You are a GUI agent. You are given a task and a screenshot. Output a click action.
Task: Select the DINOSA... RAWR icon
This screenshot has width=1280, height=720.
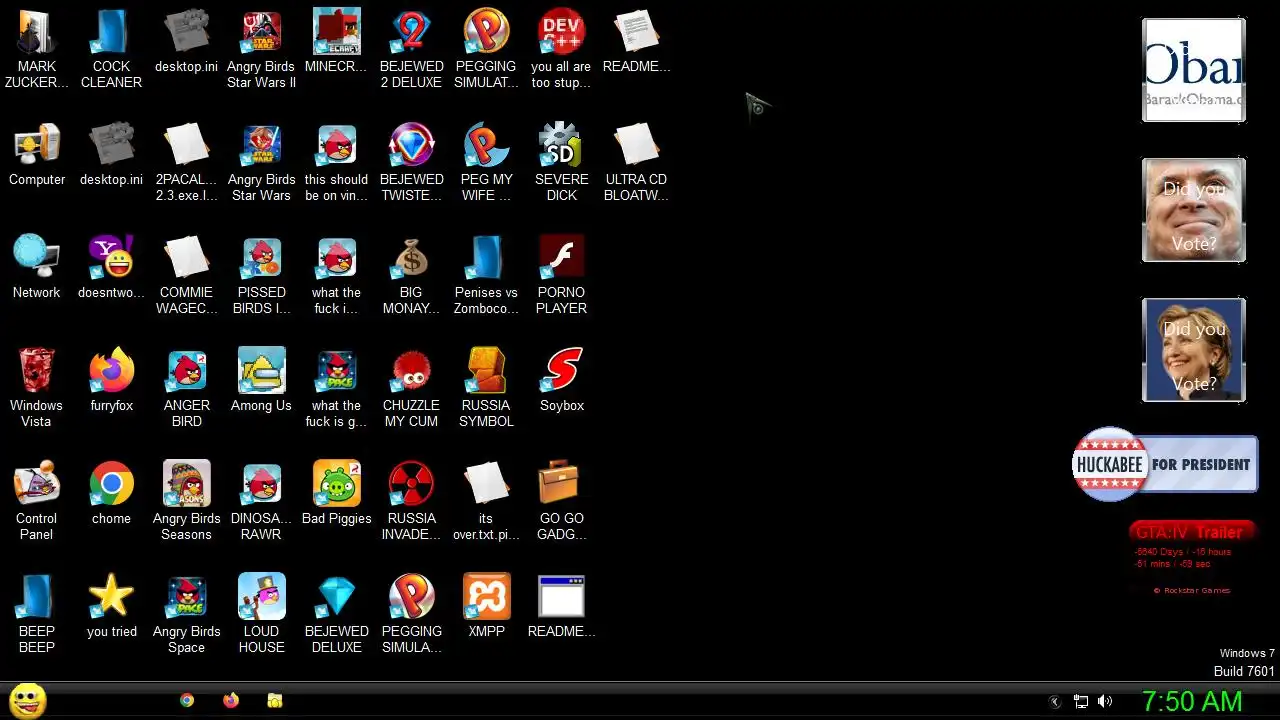point(261,501)
